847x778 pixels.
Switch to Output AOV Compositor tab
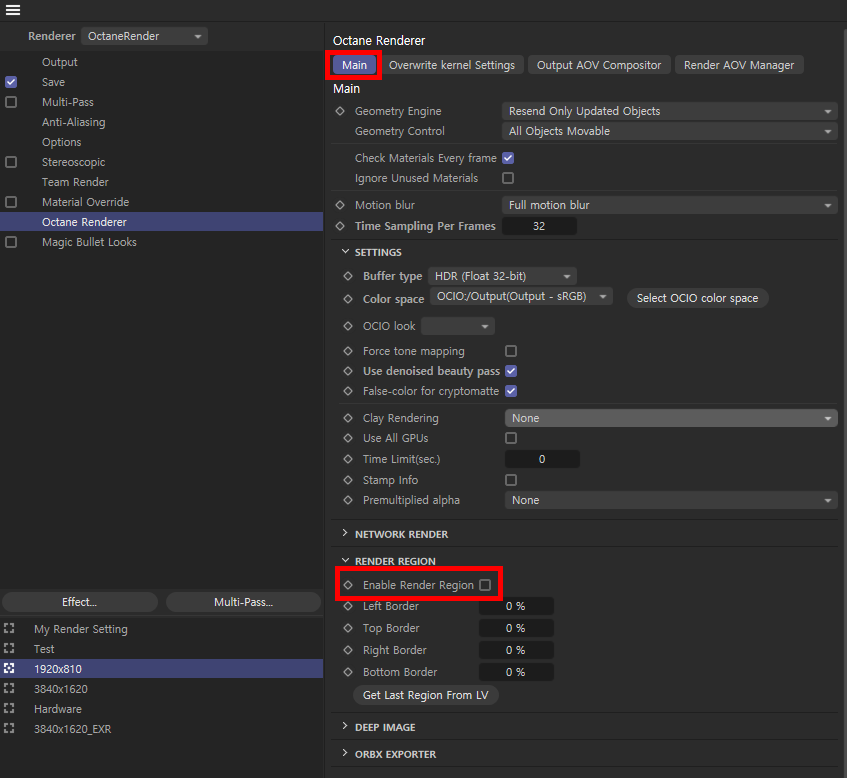(x=599, y=65)
